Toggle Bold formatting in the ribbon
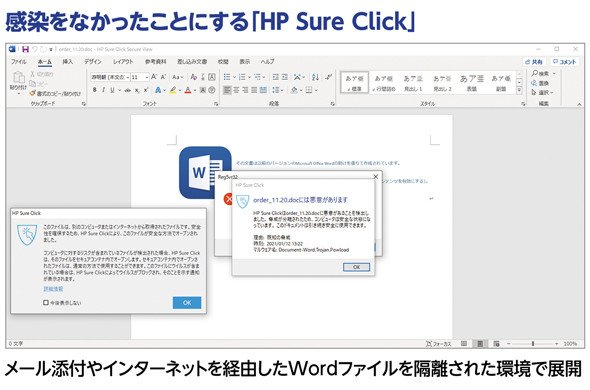This screenshot has width=590, height=390. pyautogui.click(x=95, y=90)
